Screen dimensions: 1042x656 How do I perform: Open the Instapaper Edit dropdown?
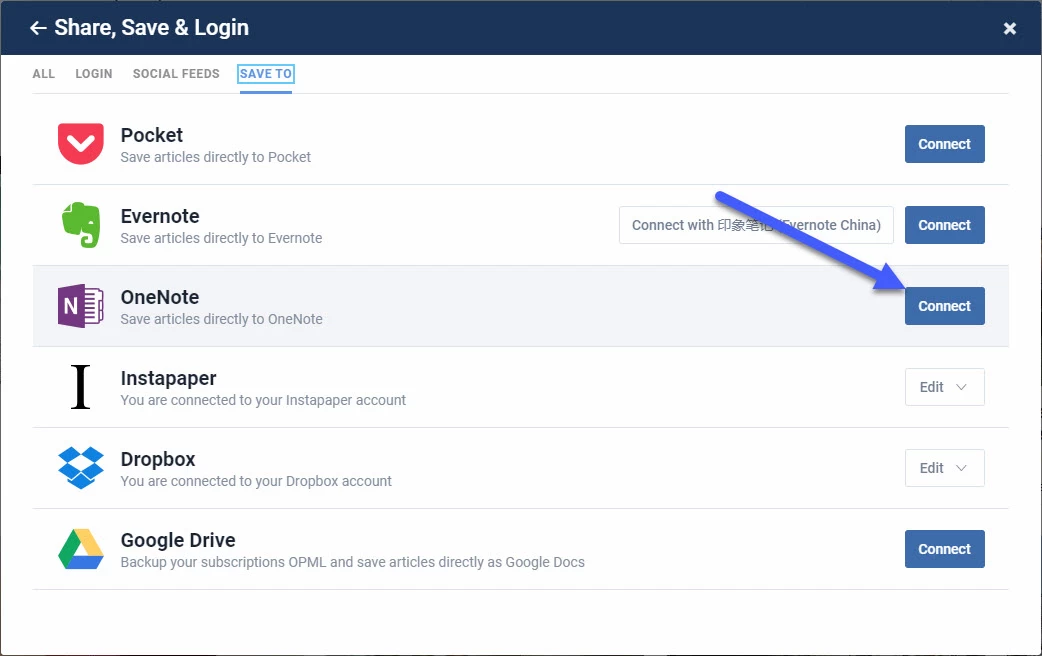(944, 387)
